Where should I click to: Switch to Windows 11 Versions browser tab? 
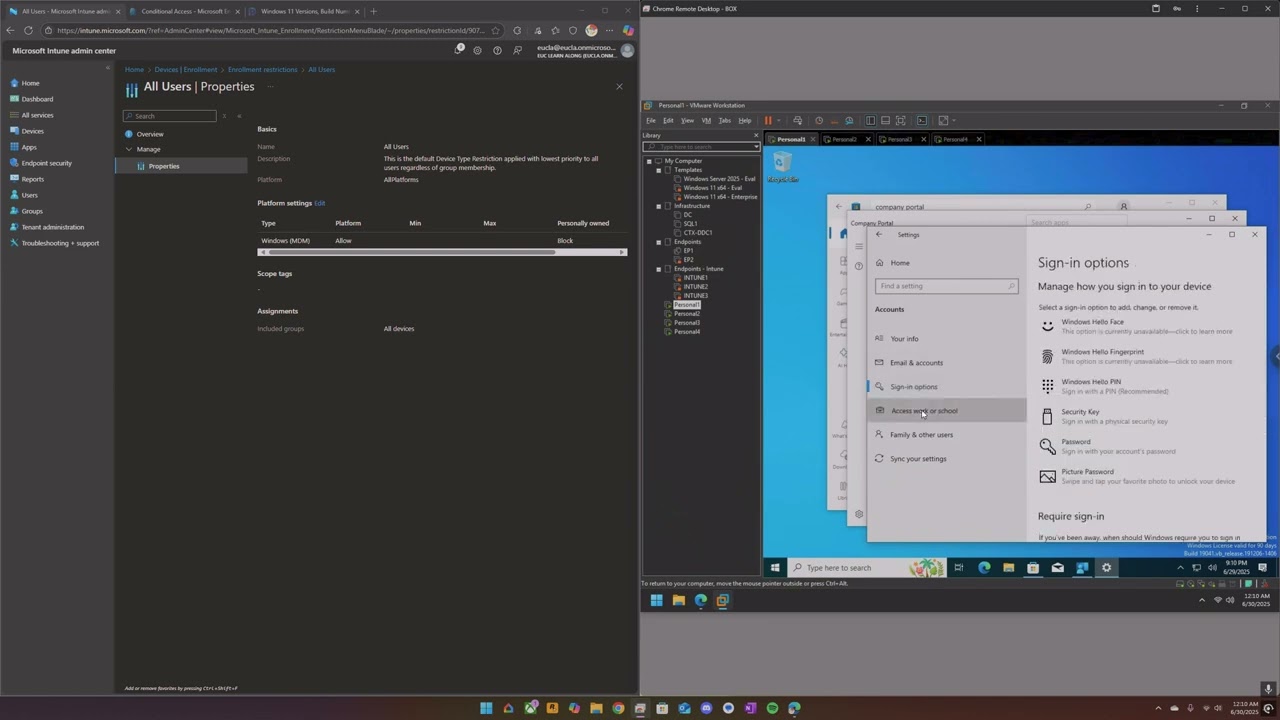(x=304, y=11)
